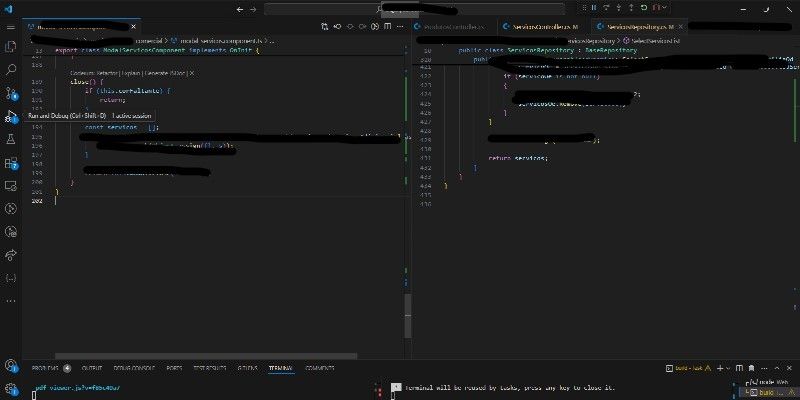
Task: Click debug Step Out
Action: point(631,8)
